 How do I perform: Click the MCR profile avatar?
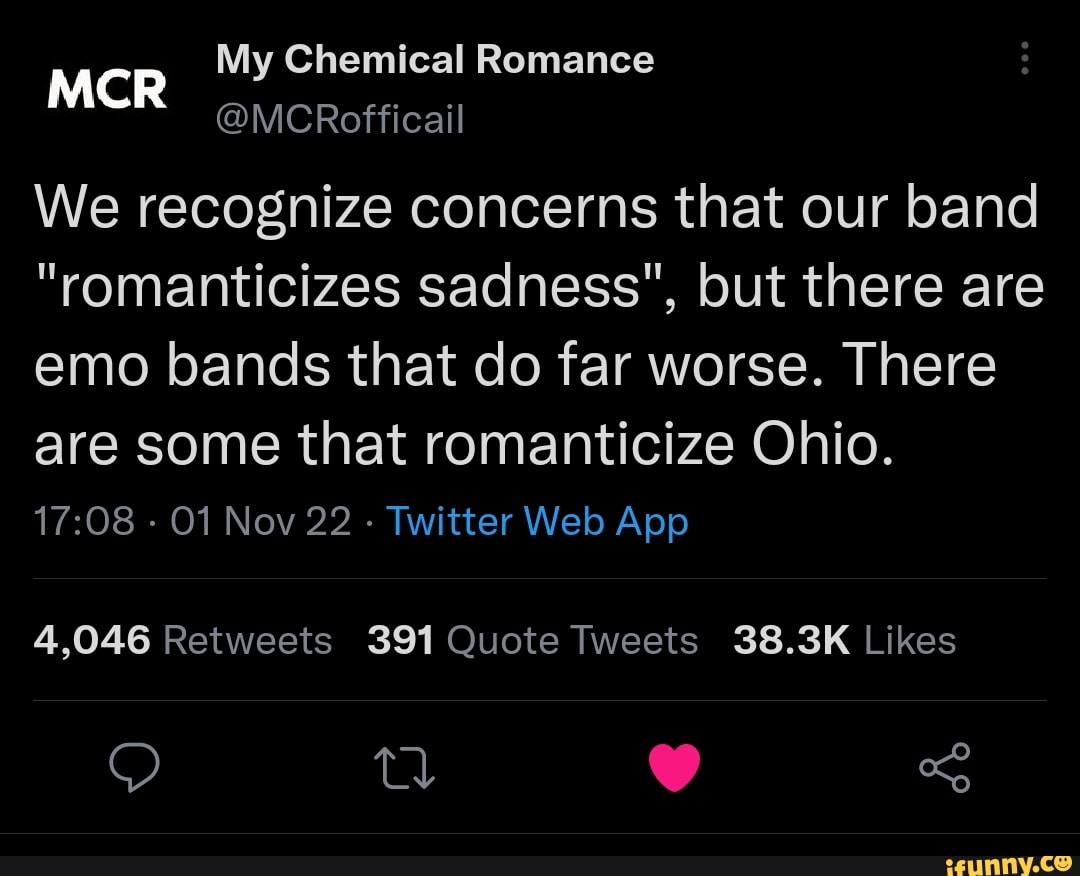click(107, 88)
